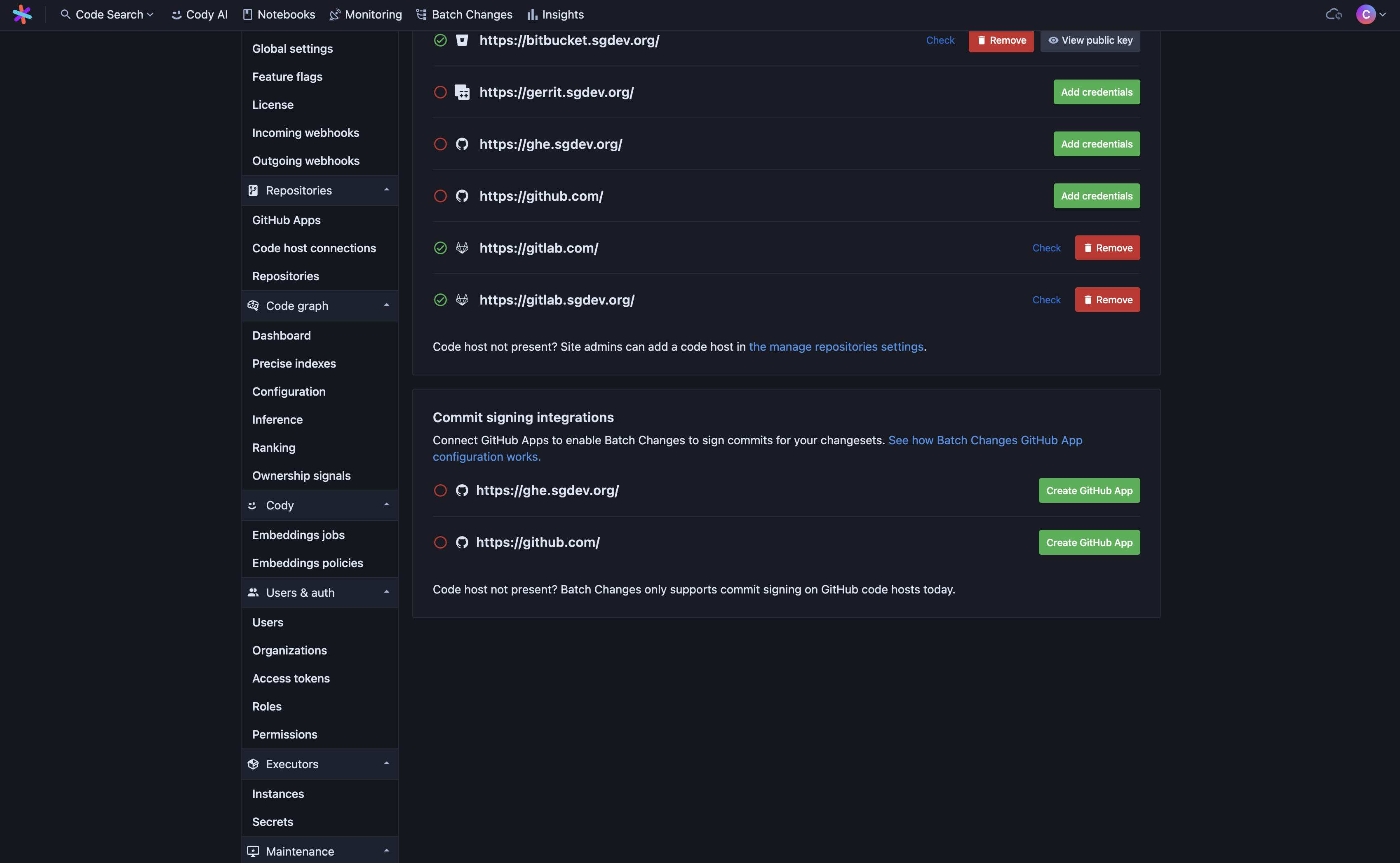Click the Sourcegraph logo icon
1400x863 pixels.
[x=22, y=14]
